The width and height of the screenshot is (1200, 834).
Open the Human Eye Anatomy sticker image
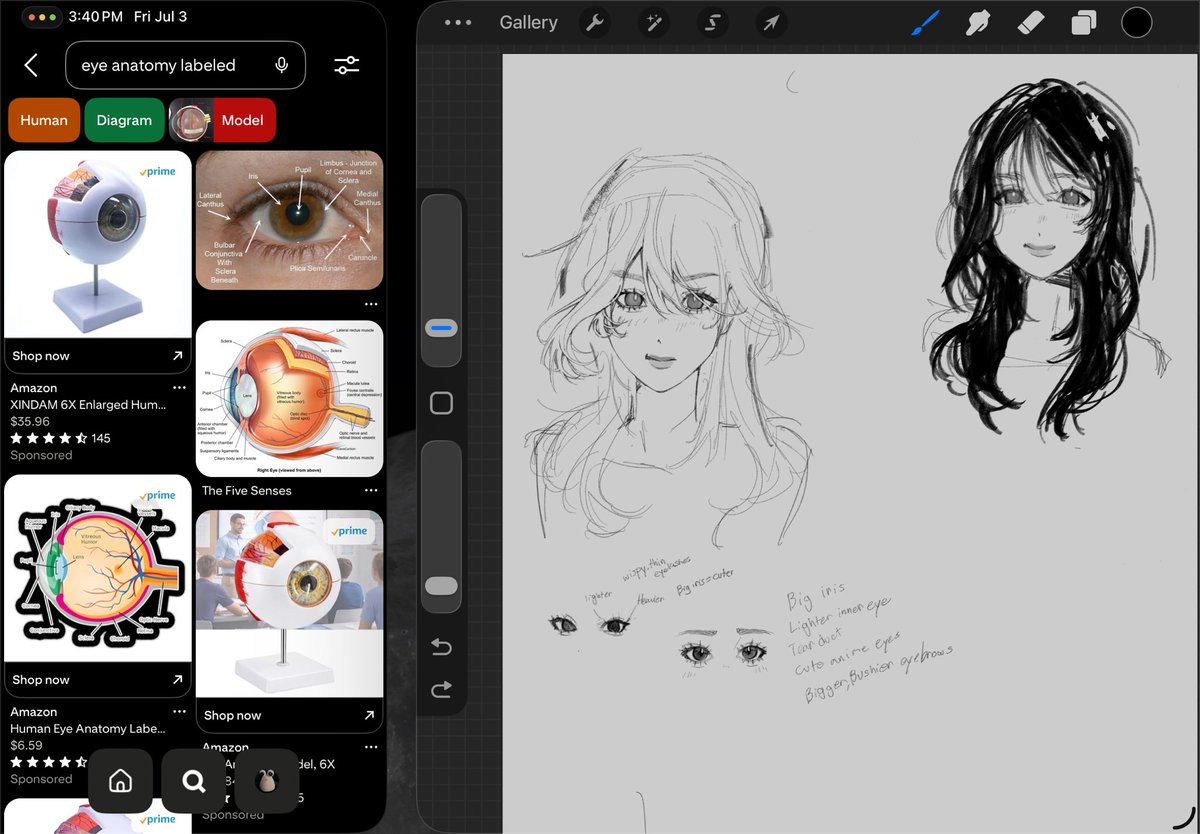(98, 568)
